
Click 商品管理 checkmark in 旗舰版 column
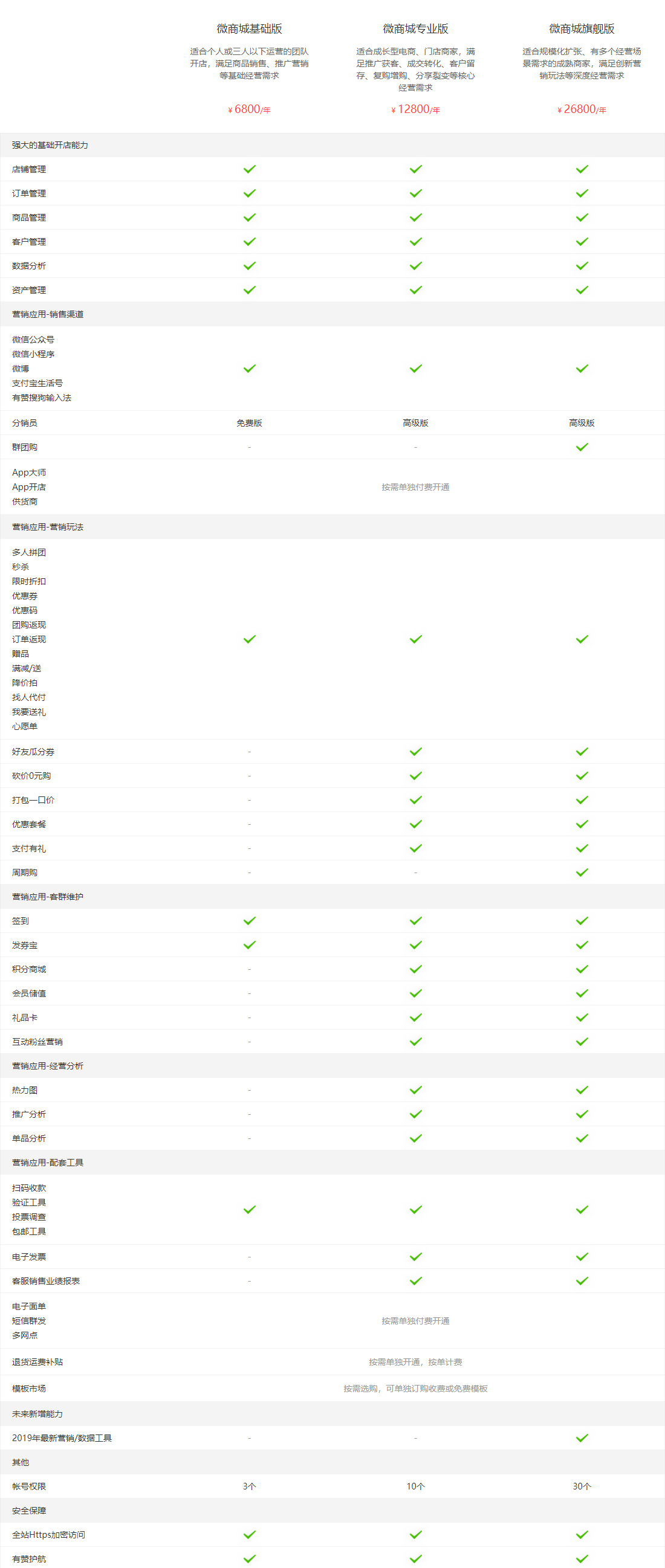click(582, 218)
